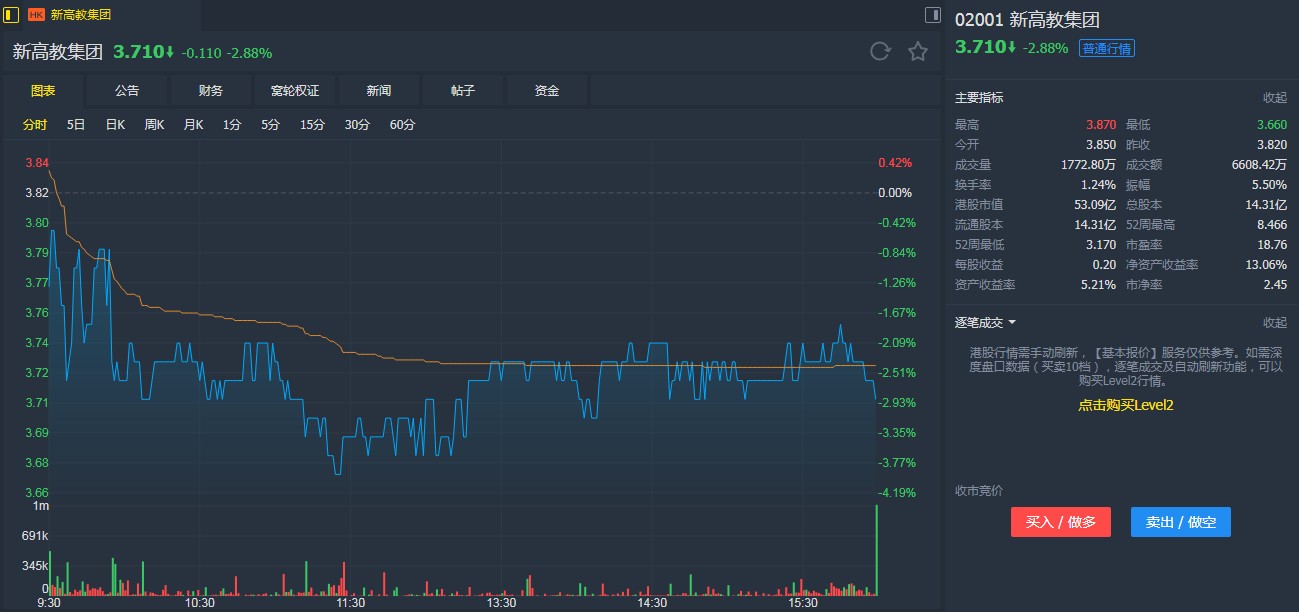Screen dimensions: 1299x612
Task: Click the 点击购买Level2 link
Action: tap(1125, 405)
